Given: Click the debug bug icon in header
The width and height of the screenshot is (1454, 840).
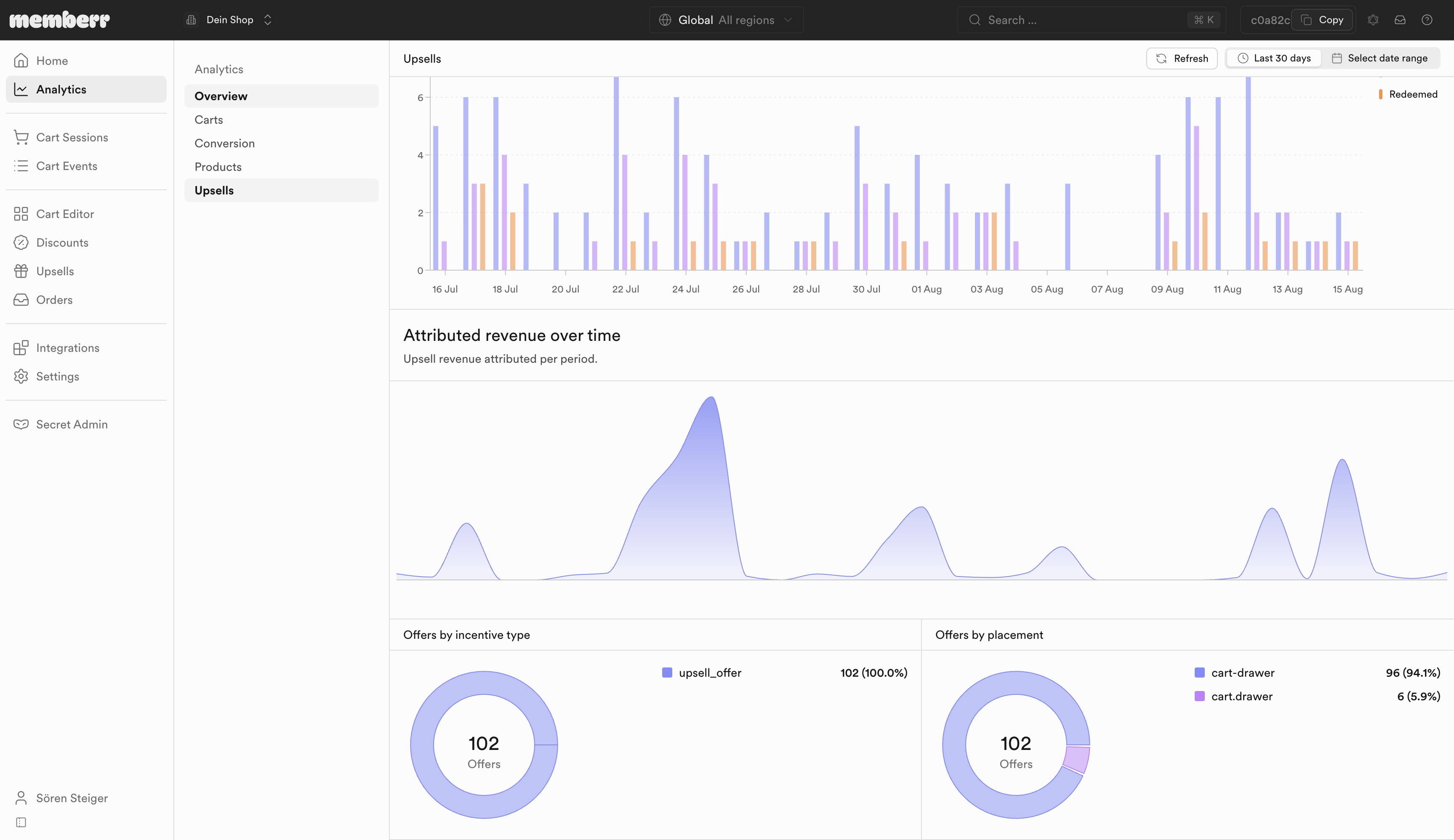Looking at the screenshot, I should [1373, 20].
